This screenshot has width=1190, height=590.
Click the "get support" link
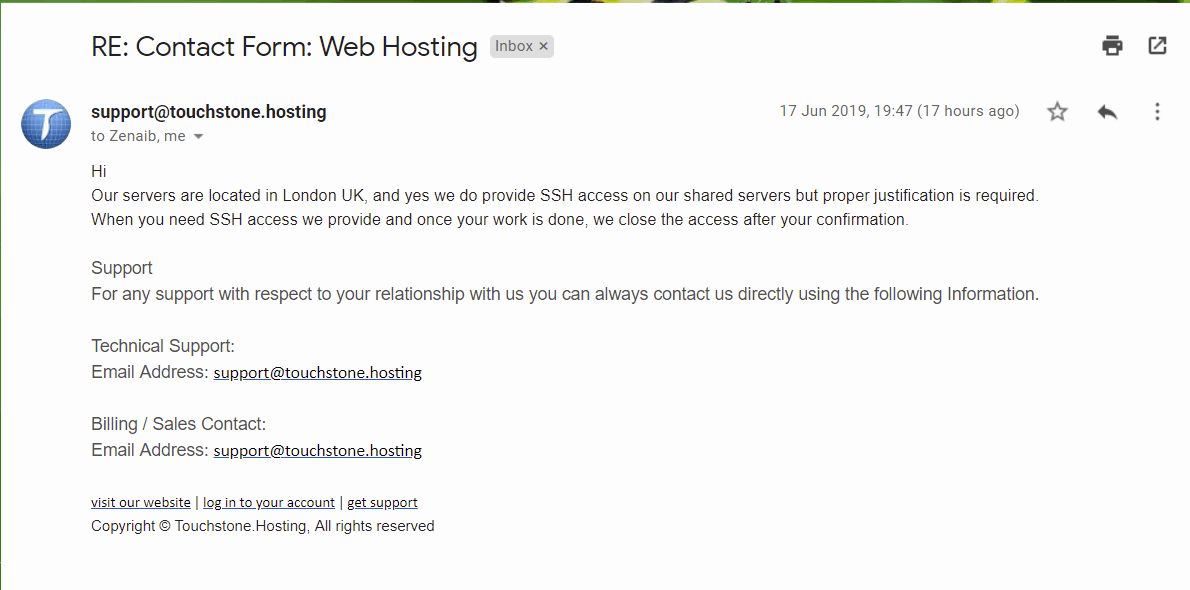click(382, 502)
